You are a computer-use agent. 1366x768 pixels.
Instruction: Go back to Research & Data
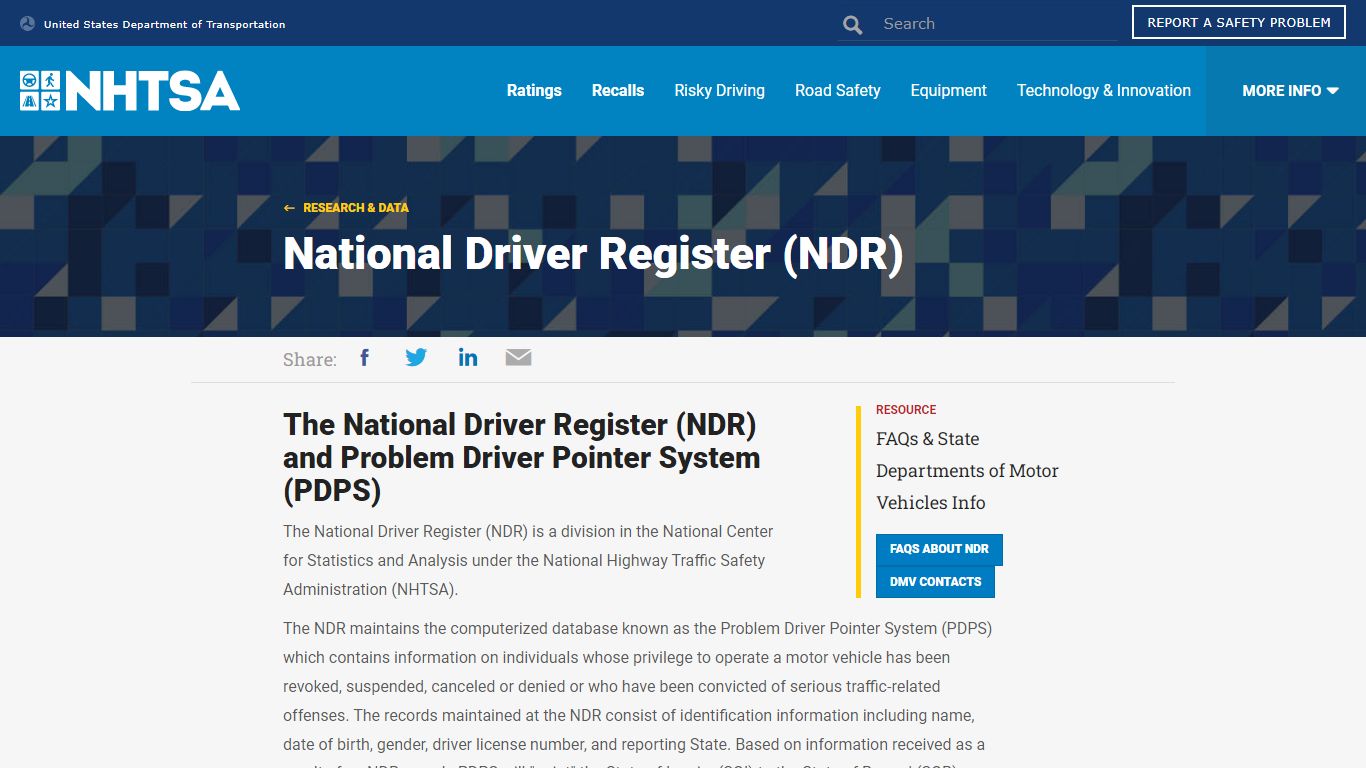[x=355, y=208]
